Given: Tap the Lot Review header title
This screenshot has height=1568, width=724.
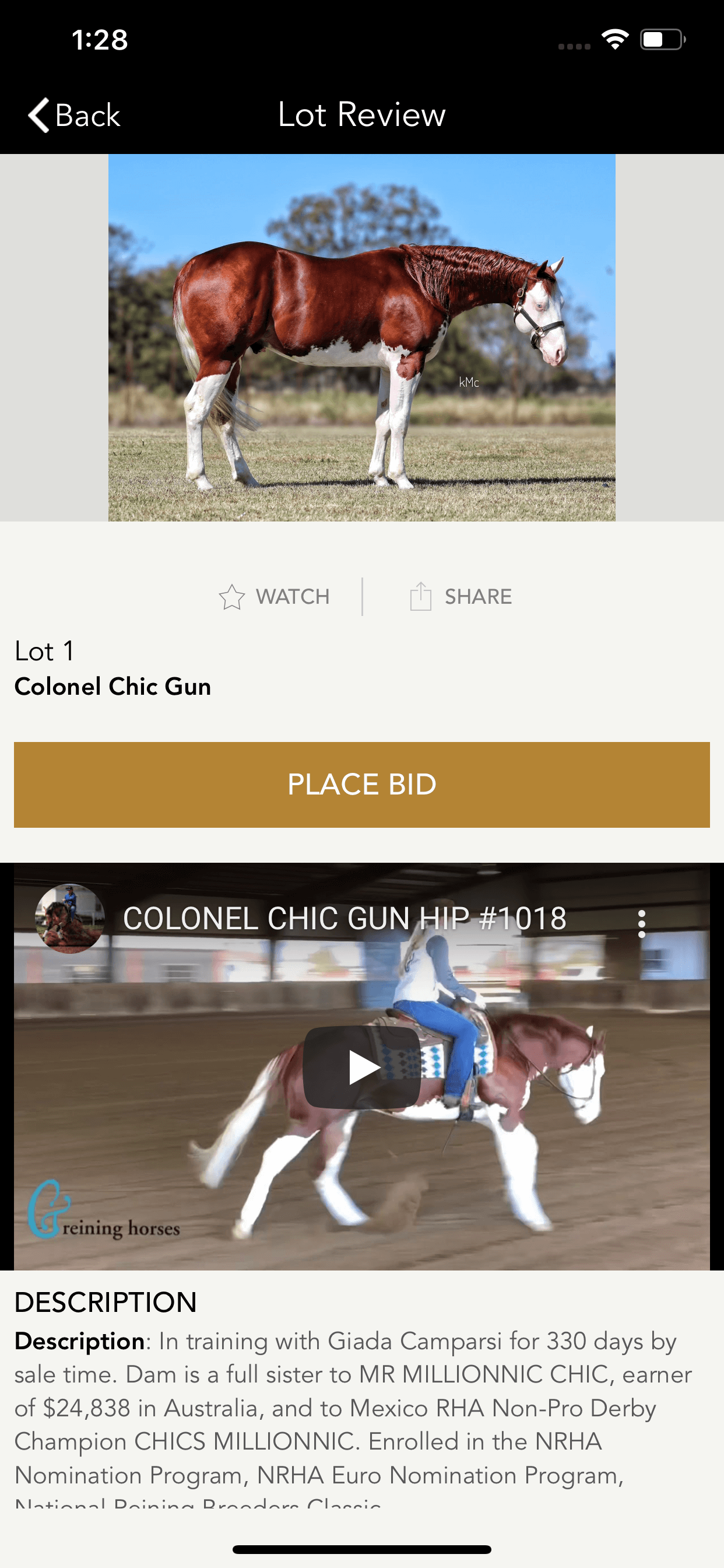Looking at the screenshot, I should click(x=362, y=114).
